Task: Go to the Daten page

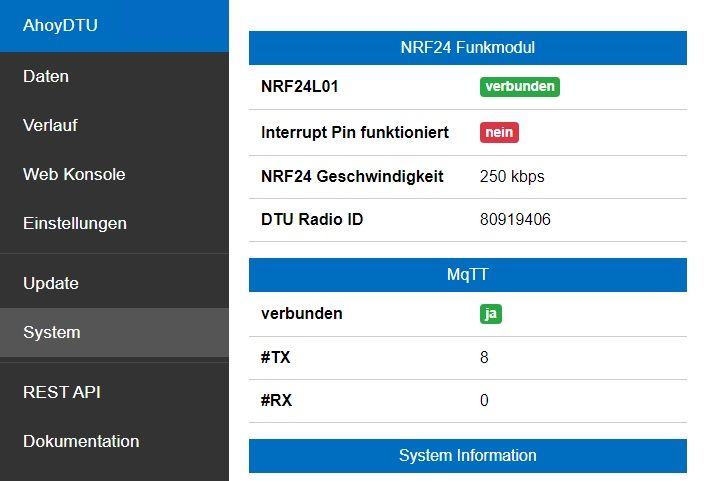Action: click(46, 76)
